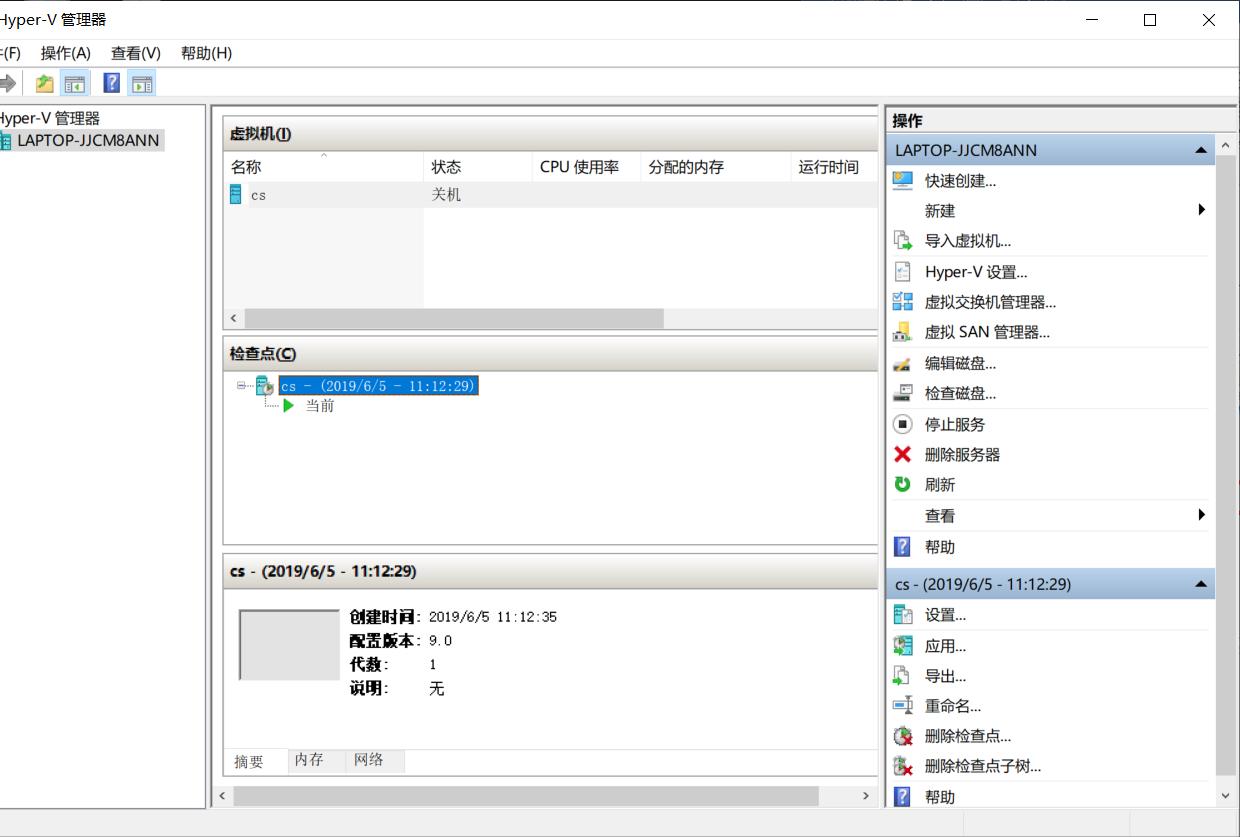Switch to the Memory (内存) tab
Viewport: 1240px width, 837px height.
[309, 760]
